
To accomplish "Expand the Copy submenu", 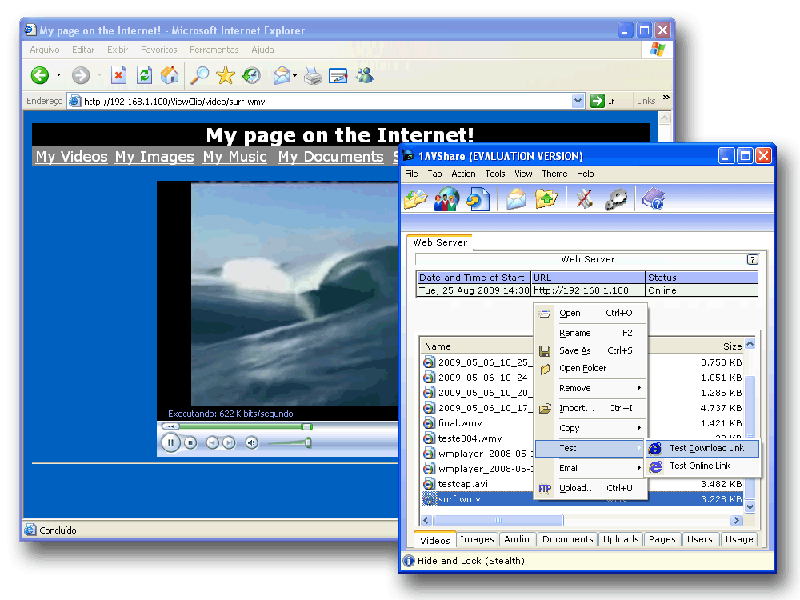I will click(640, 425).
